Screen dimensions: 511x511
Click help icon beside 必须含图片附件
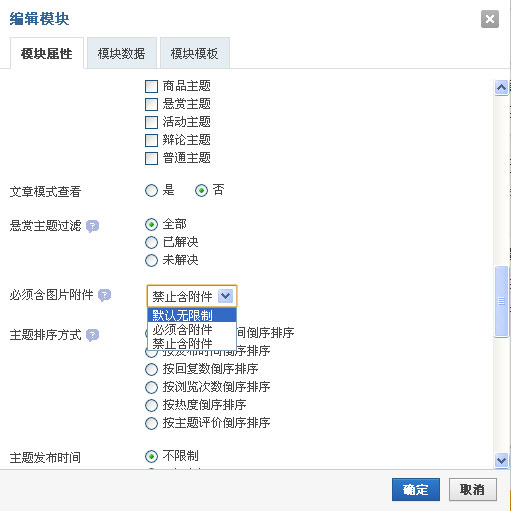click(x=104, y=295)
